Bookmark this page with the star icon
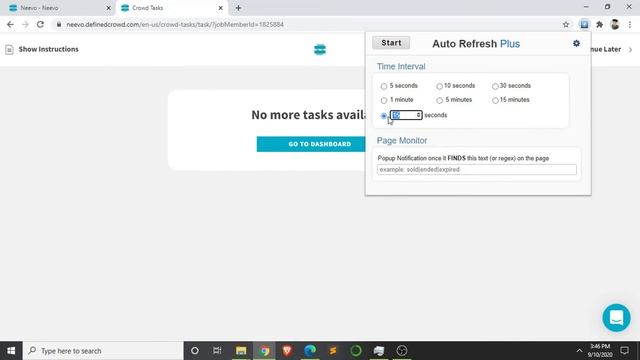The height and width of the screenshot is (360, 640). pyautogui.click(x=566, y=24)
